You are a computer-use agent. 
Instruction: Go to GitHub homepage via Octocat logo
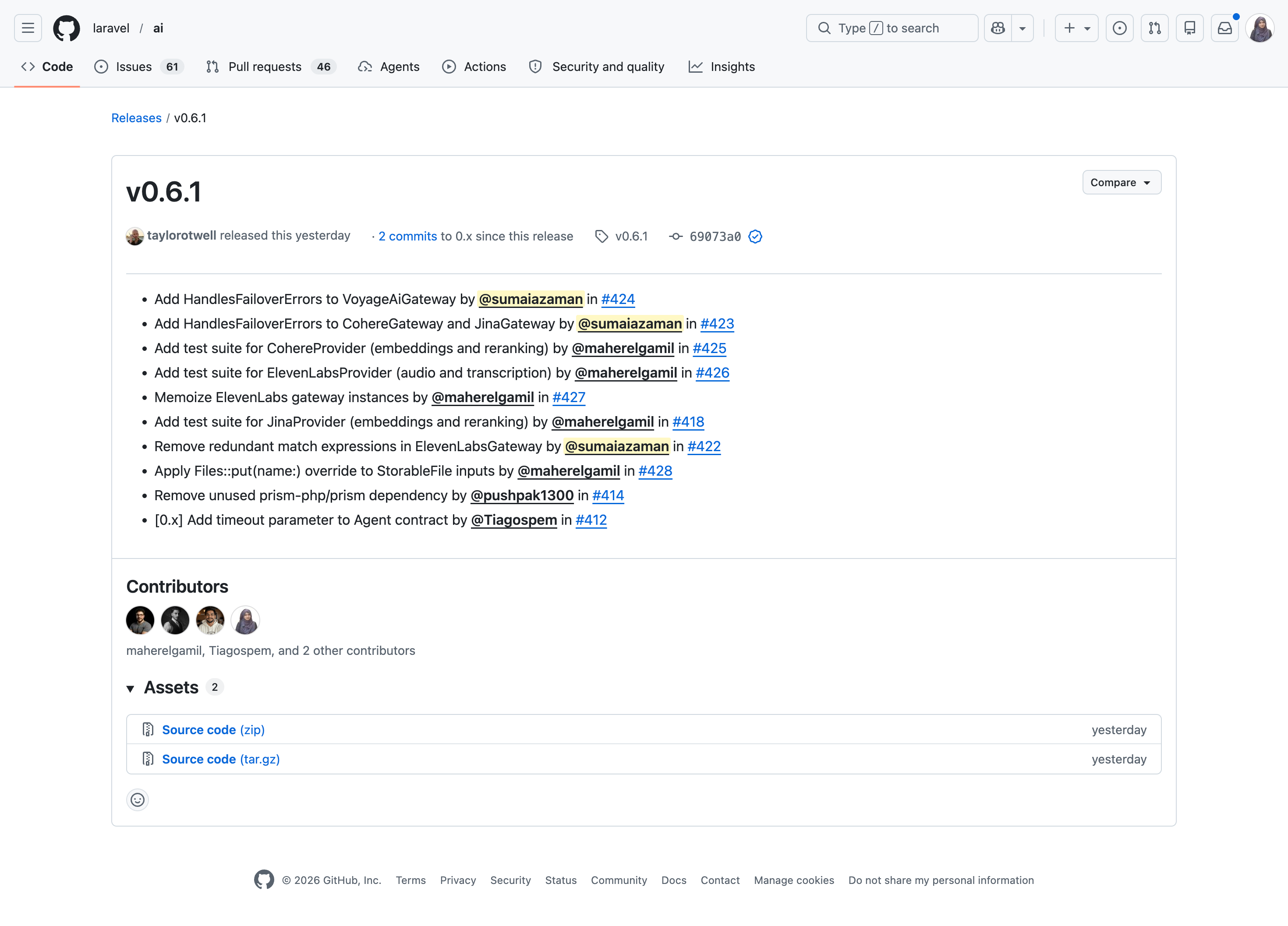coord(67,28)
